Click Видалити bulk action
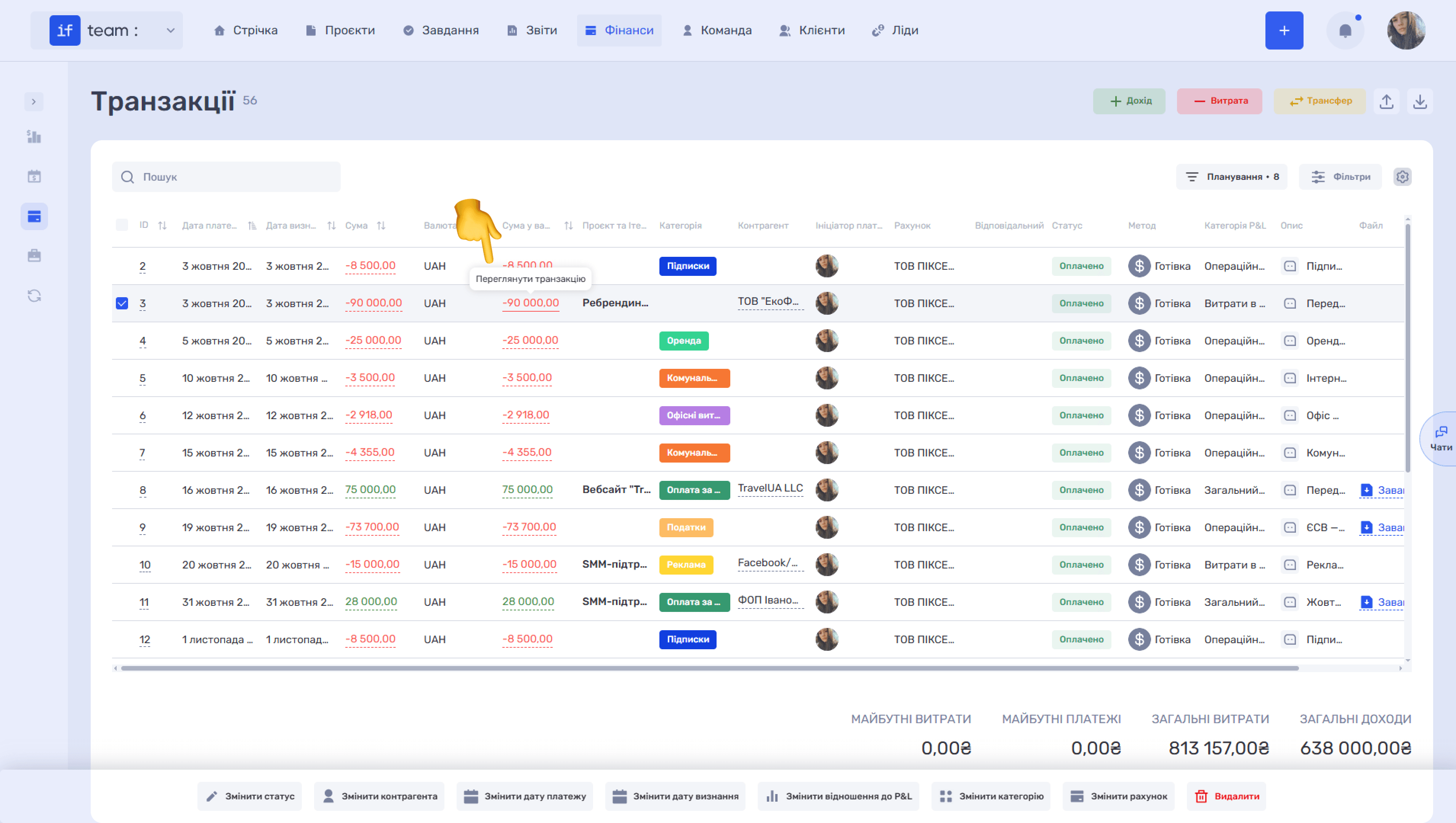 point(1227,796)
